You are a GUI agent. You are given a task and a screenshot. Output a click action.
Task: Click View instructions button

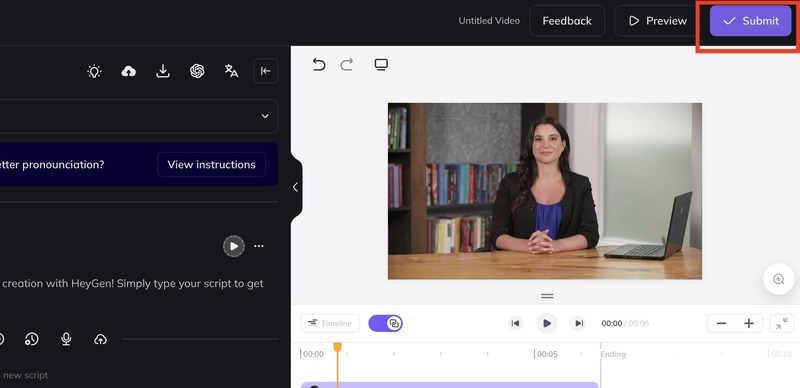211,164
